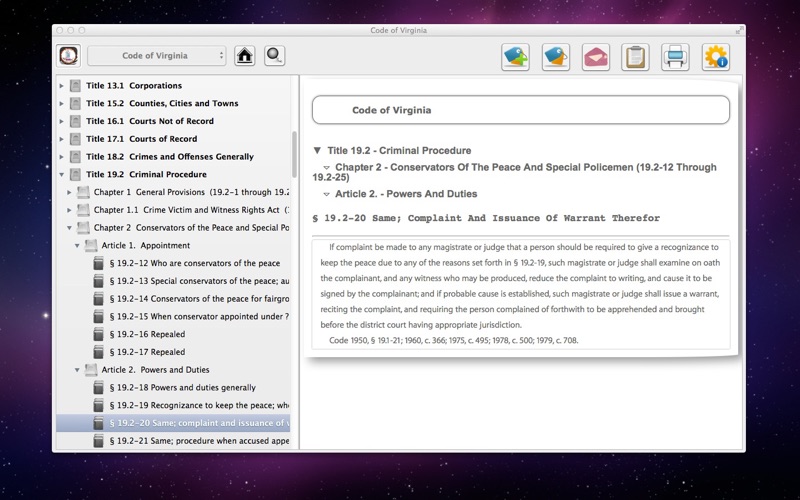Click book icon beside Title 15.2 Counties

click(x=75, y=104)
